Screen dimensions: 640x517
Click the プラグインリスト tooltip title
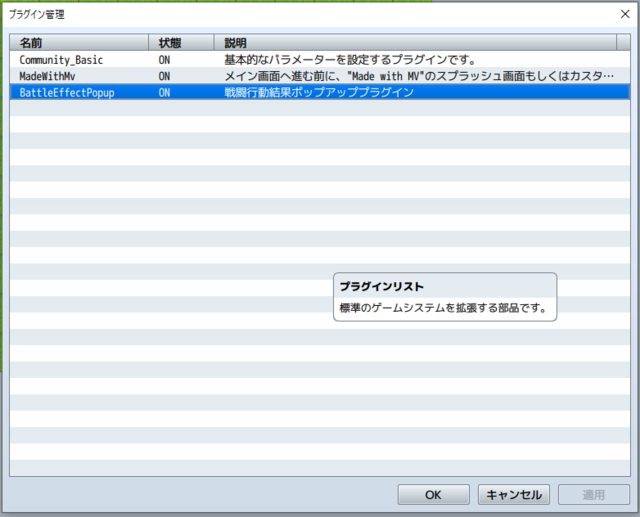click(x=382, y=286)
